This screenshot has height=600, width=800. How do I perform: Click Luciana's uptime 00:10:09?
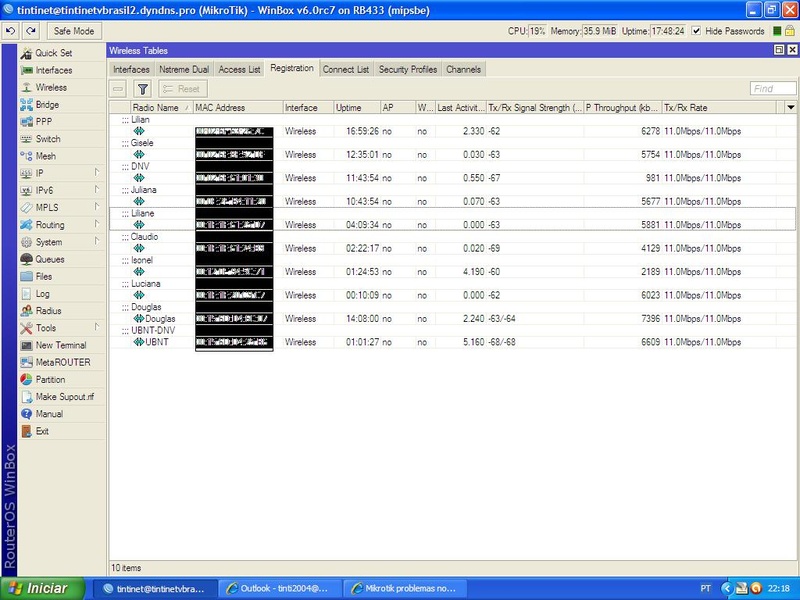tap(362, 295)
